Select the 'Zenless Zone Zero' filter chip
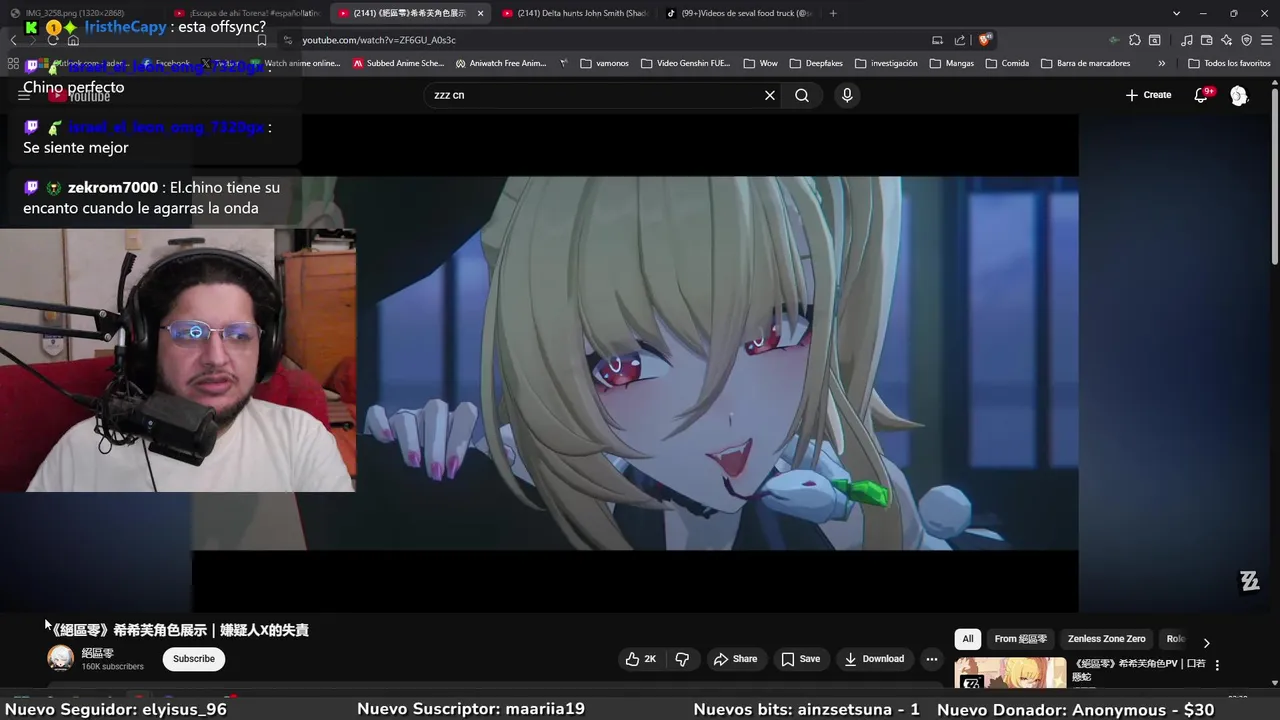 (1107, 639)
